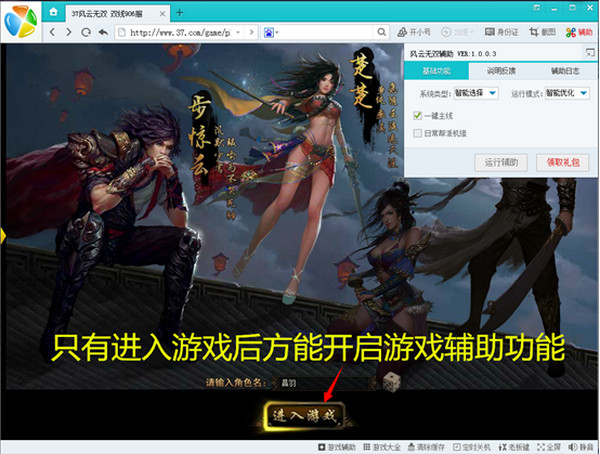Uncheck the 一键主线 checkbox
The image size is (600, 454).
[417, 115]
